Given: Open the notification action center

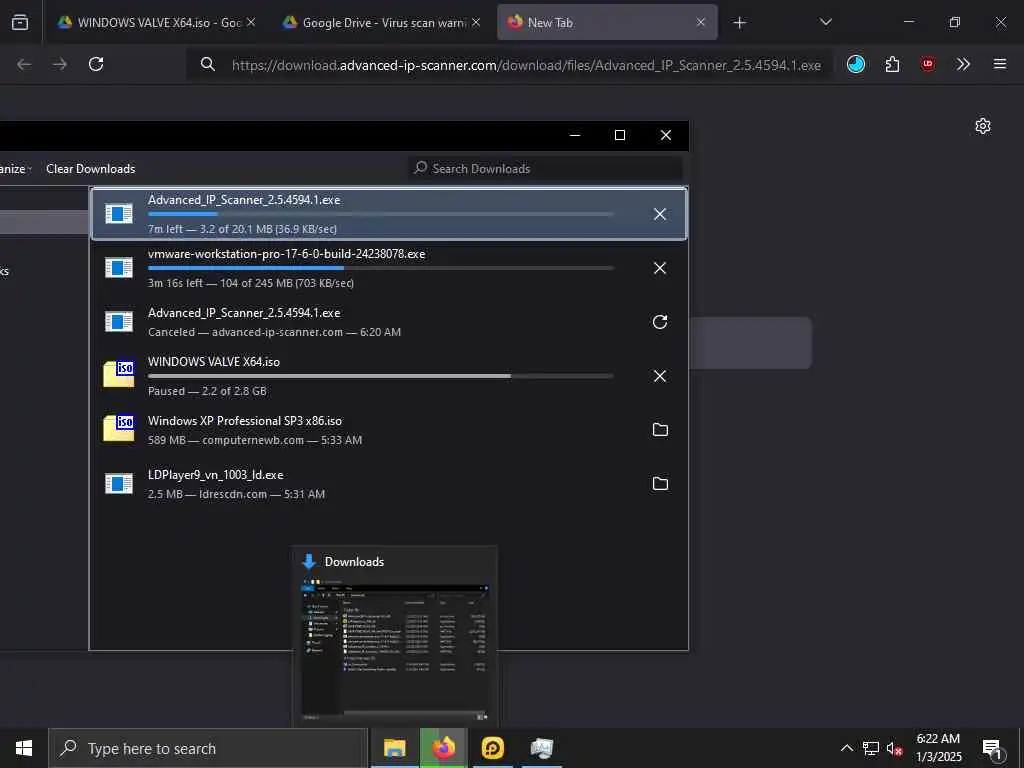Looking at the screenshot, I should [993, 748].
